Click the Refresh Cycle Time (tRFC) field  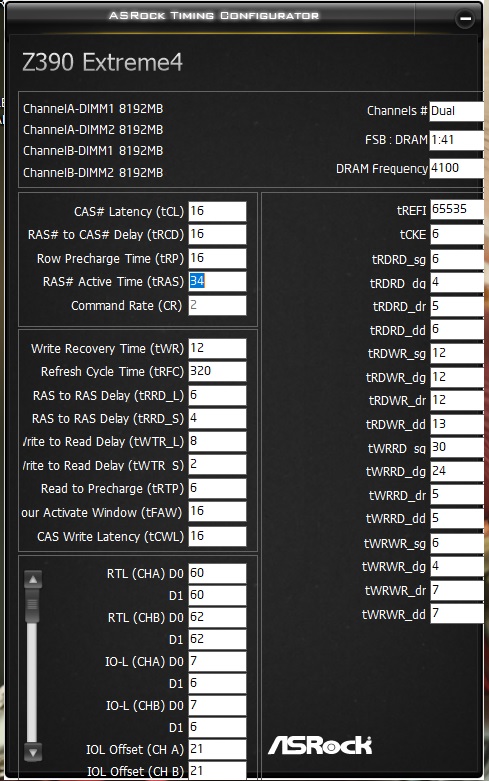pos(217,372)
